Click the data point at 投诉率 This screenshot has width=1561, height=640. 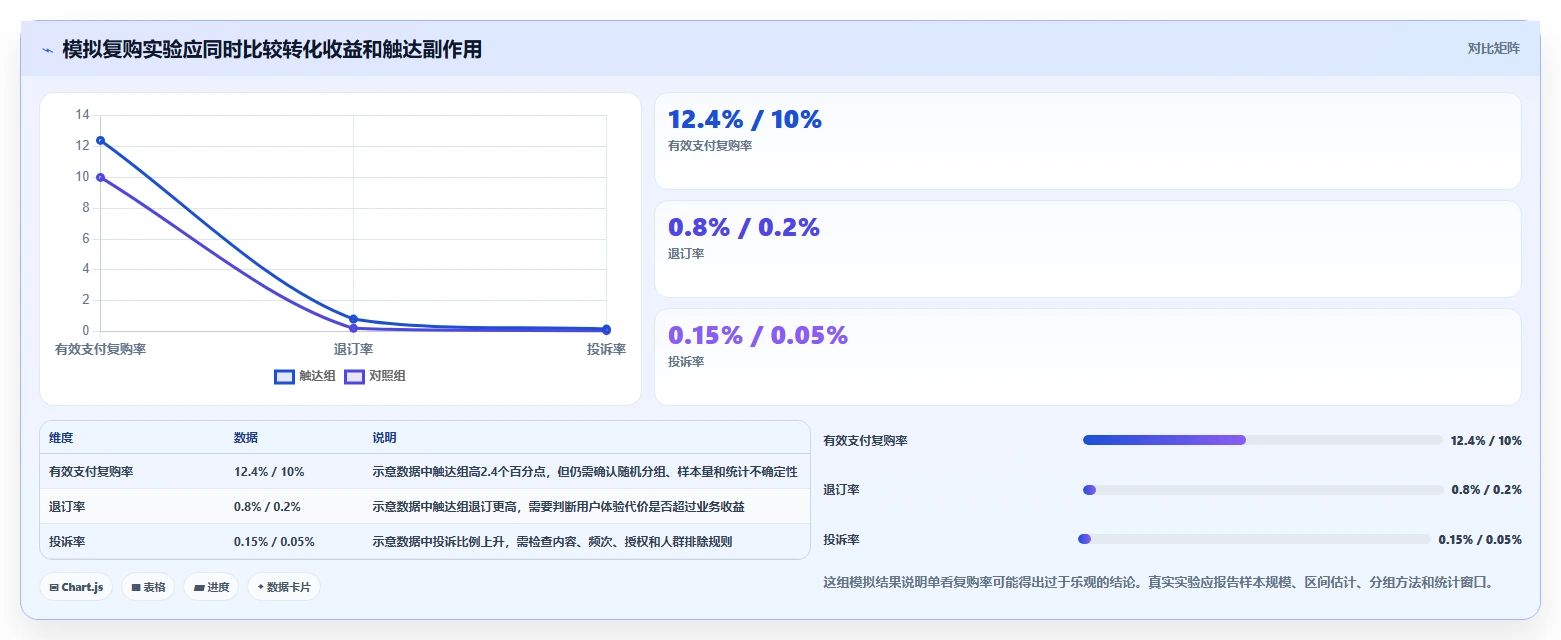tap(606, 329)
